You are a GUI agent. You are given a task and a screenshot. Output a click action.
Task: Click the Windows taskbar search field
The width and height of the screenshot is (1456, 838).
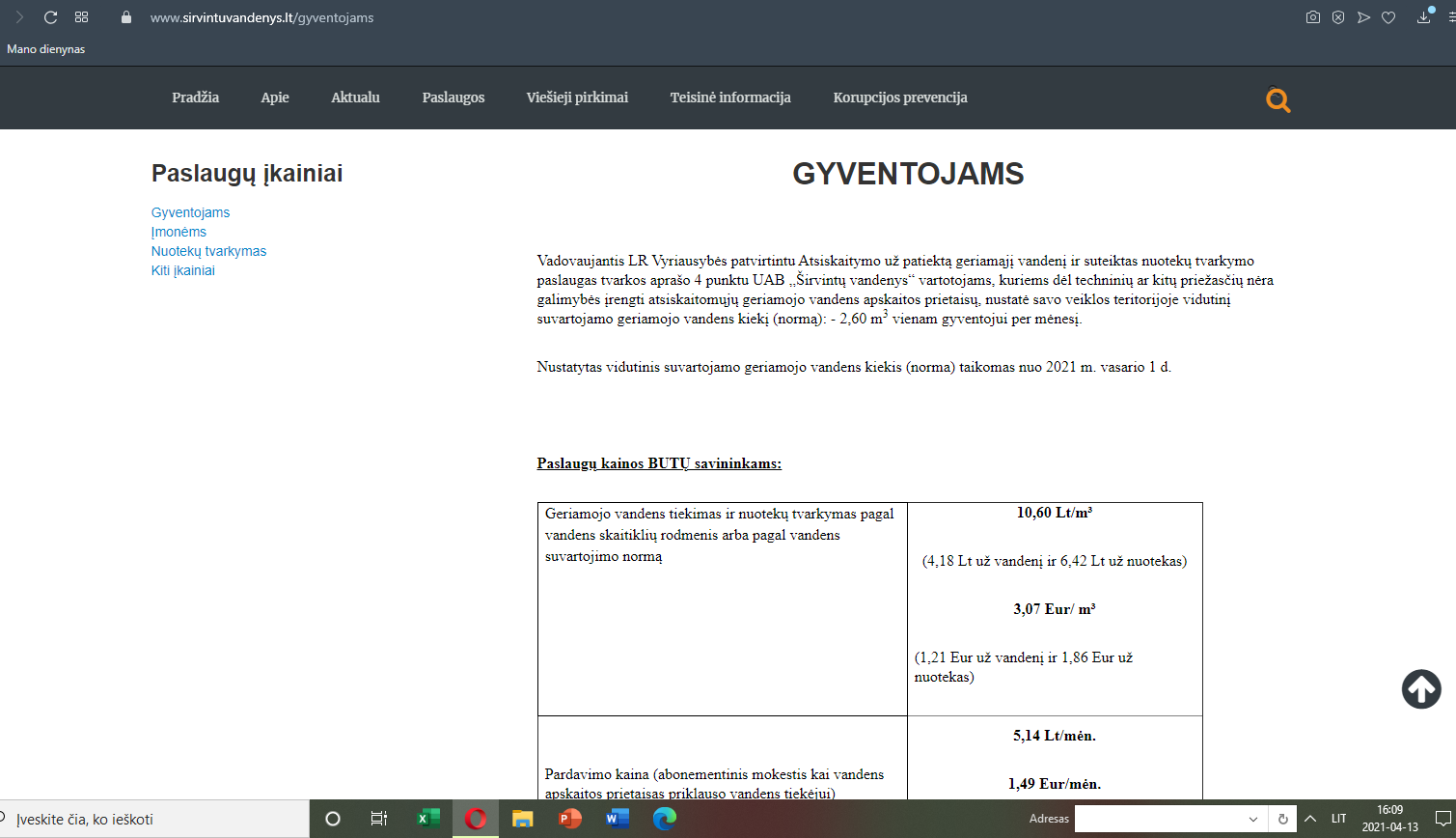(154, 819)
